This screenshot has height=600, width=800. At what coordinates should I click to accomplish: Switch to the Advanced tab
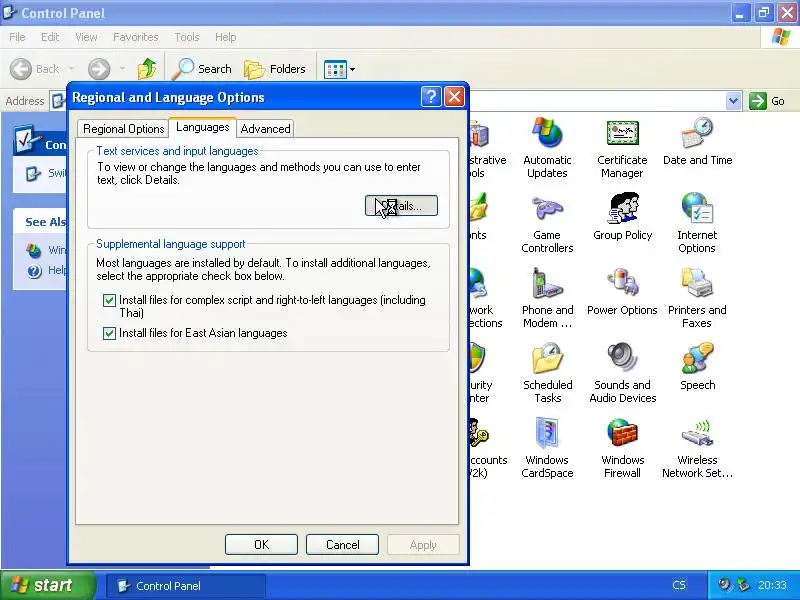coord(265,129)
